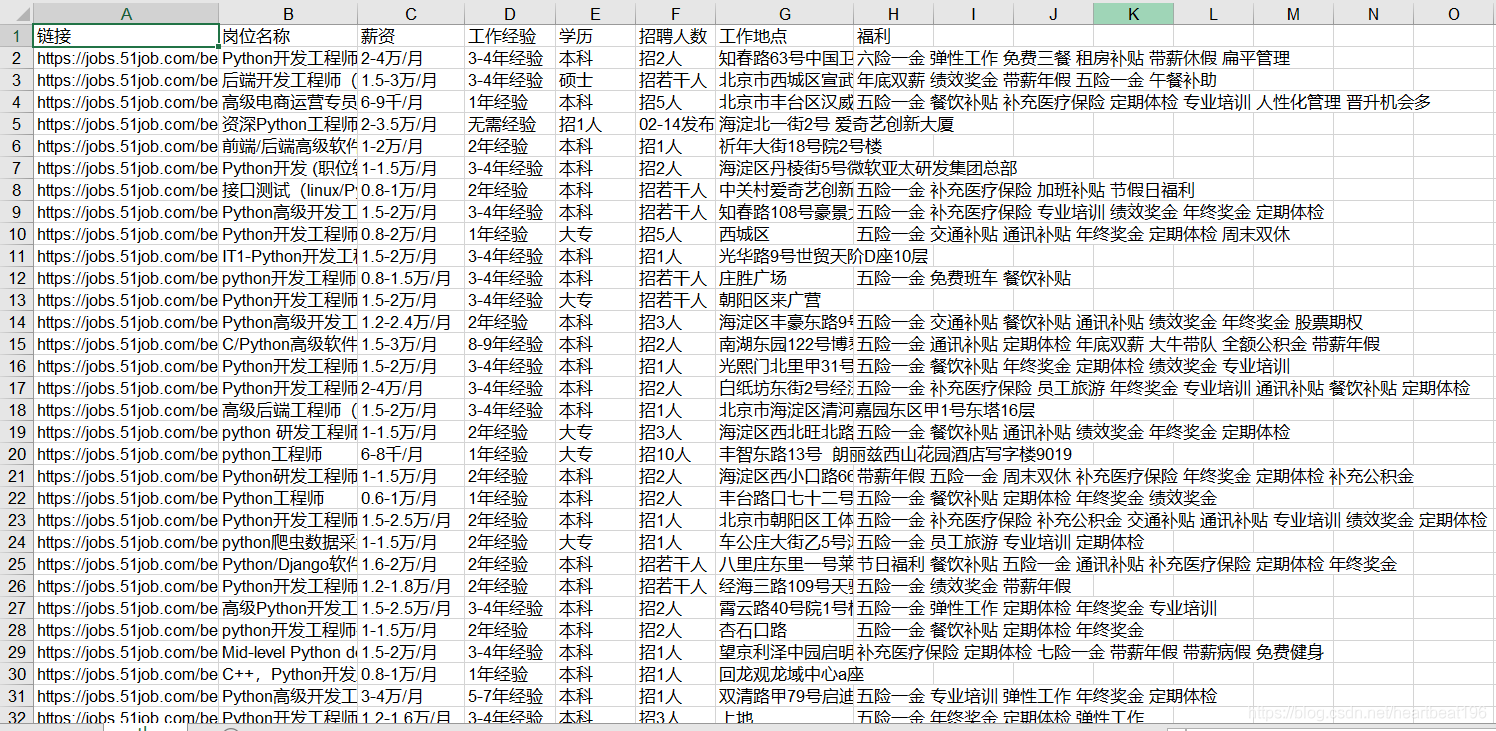Click column header O
The width and height of the screenshot is (1496, 731).
(1453, 14)
